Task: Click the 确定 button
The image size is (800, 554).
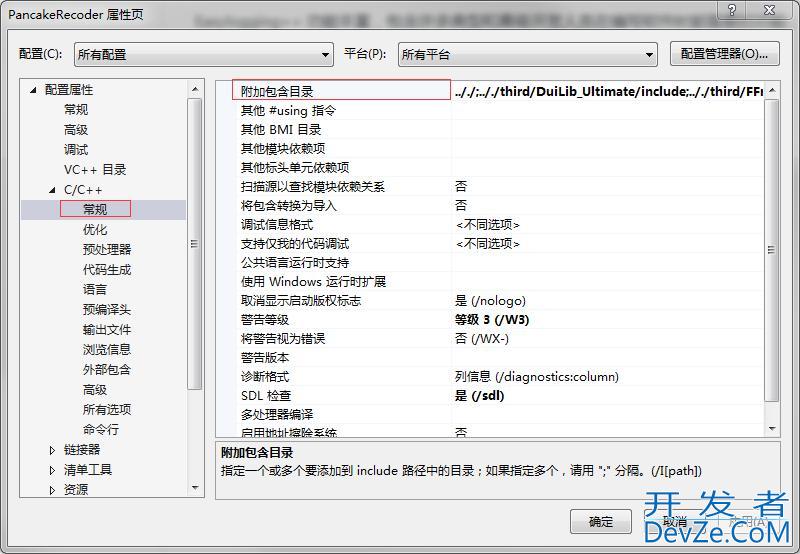Action: coord(601,521)
